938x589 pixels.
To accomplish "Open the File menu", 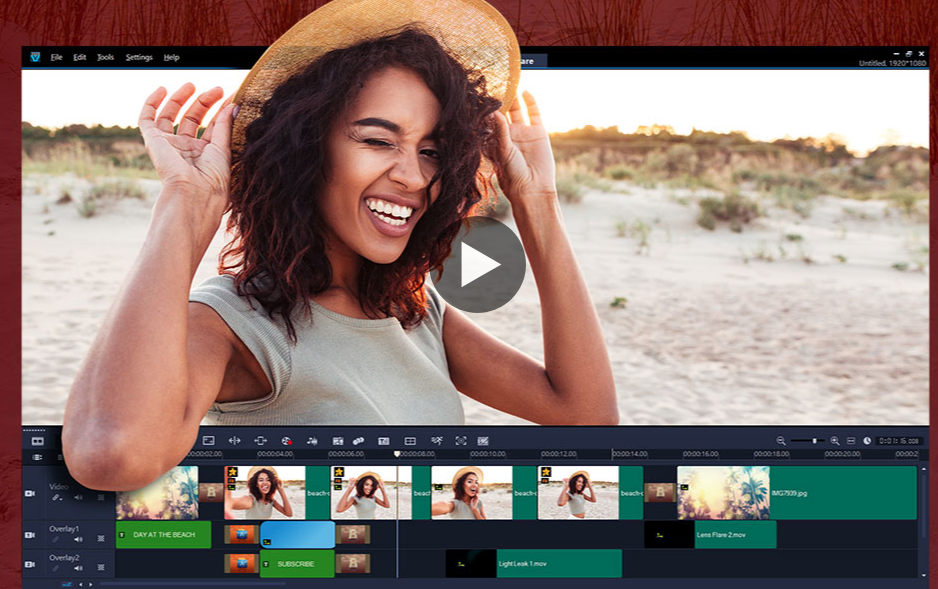I will tap(56, 58).
